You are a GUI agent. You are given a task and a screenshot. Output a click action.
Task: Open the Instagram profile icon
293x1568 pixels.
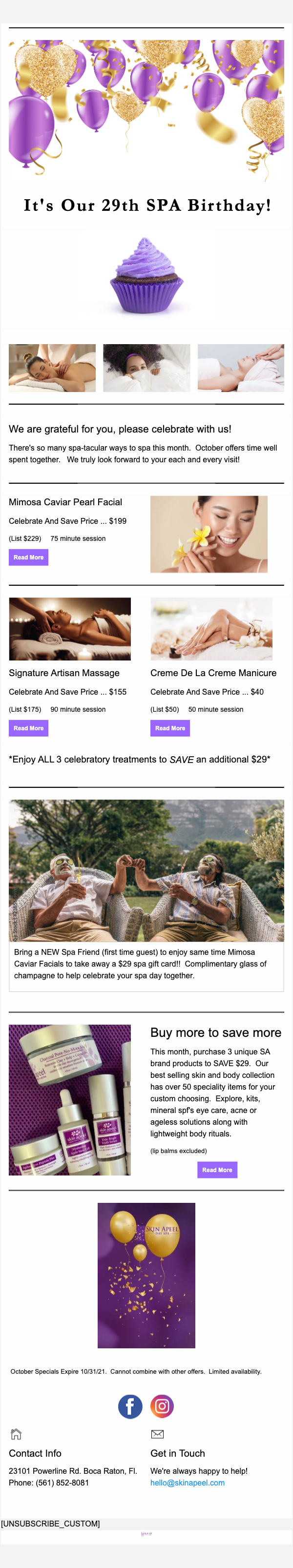(162, 1406)
